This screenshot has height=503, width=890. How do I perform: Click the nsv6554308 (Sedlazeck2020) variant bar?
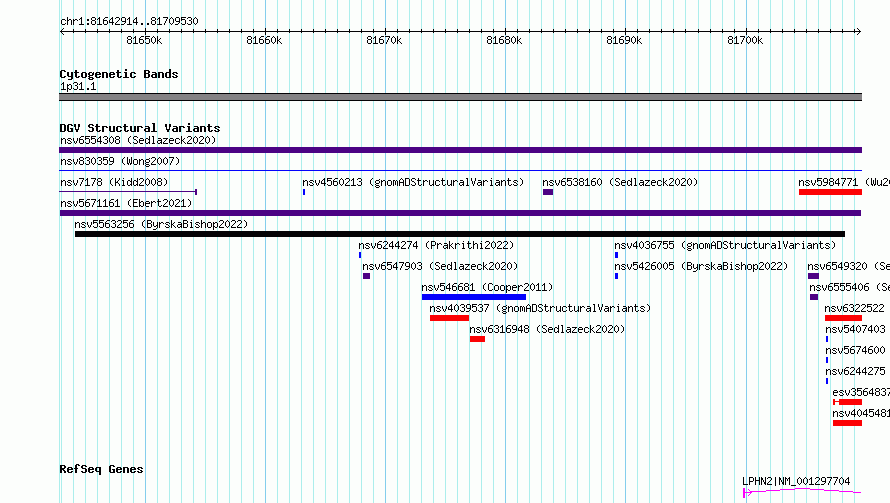[x=460, y=150]
